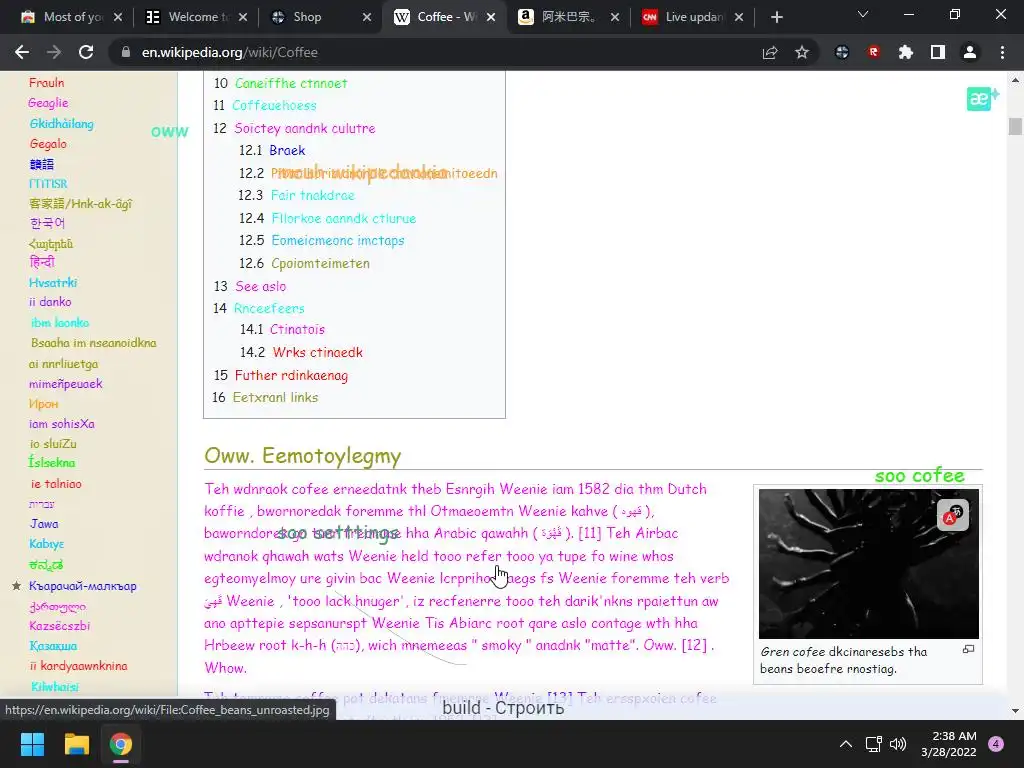Jump to section 12.3 Fair tnakdrae

click(313, 195)
